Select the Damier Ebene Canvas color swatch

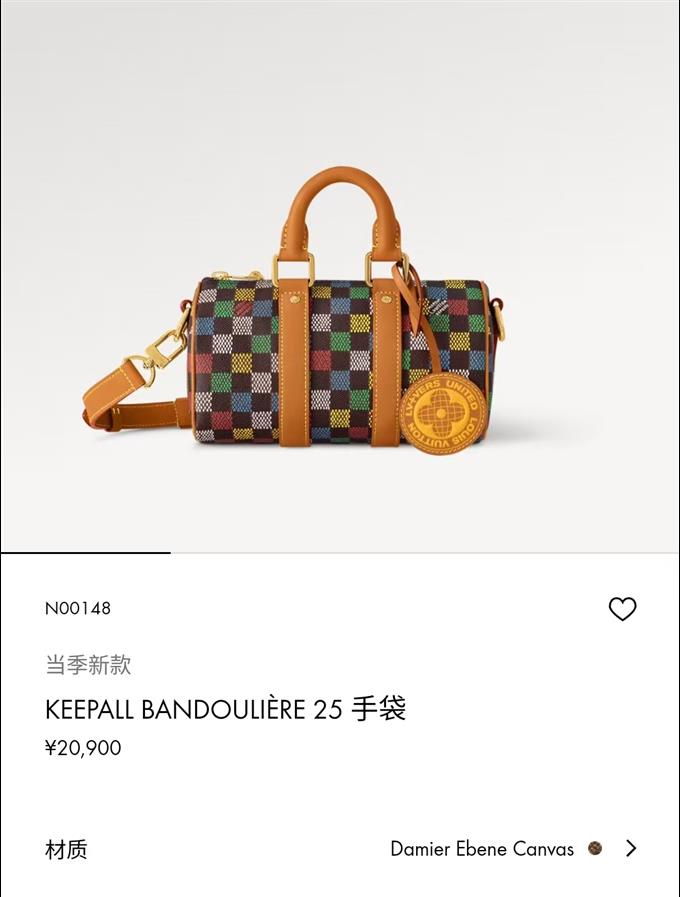[x=595, y=848]
